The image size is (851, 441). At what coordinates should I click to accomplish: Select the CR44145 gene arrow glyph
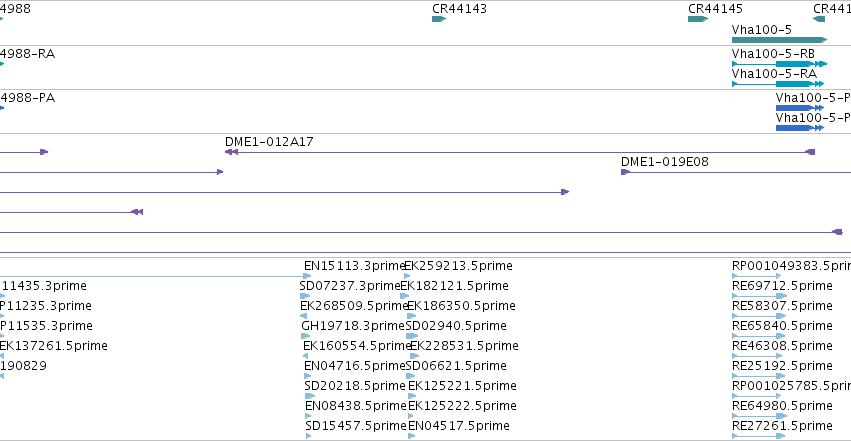pyautogui.click(x=698, y=19)
